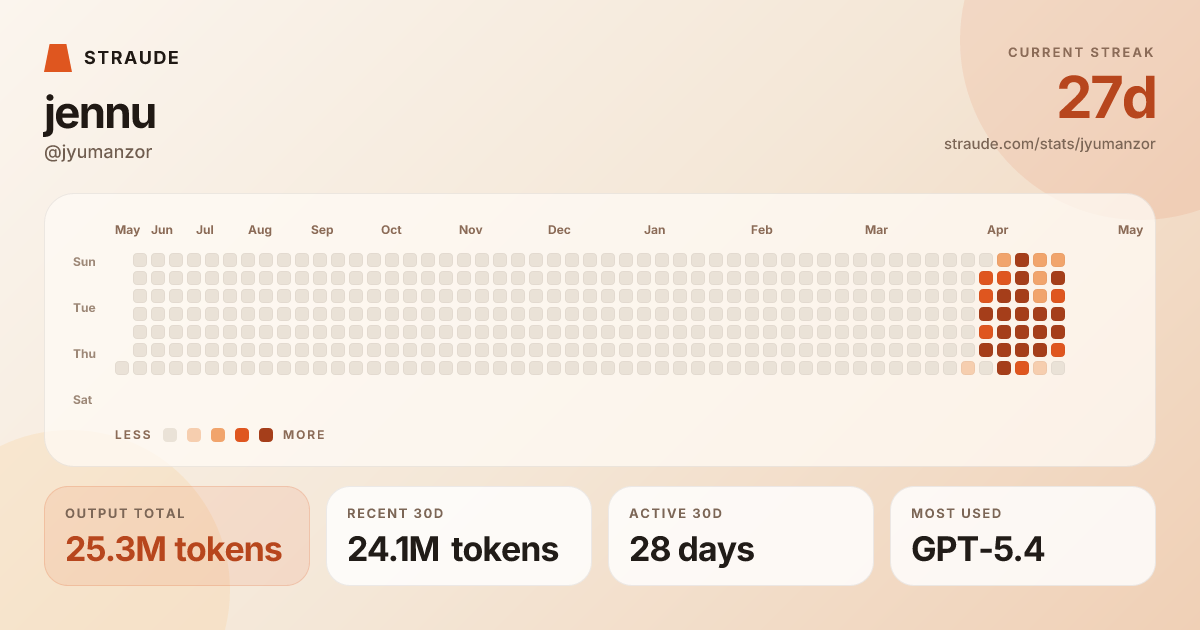Select the Output Total 25.3M tokens card
Viewport: 1200px width, 630px height.
(x=177, y=536)
